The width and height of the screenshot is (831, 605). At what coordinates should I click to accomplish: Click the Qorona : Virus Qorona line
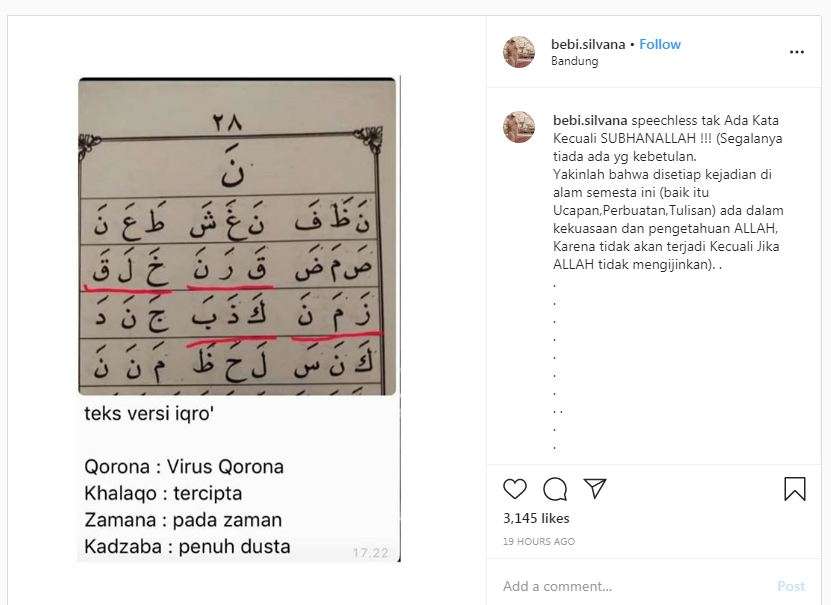click(x=185, y=467)
